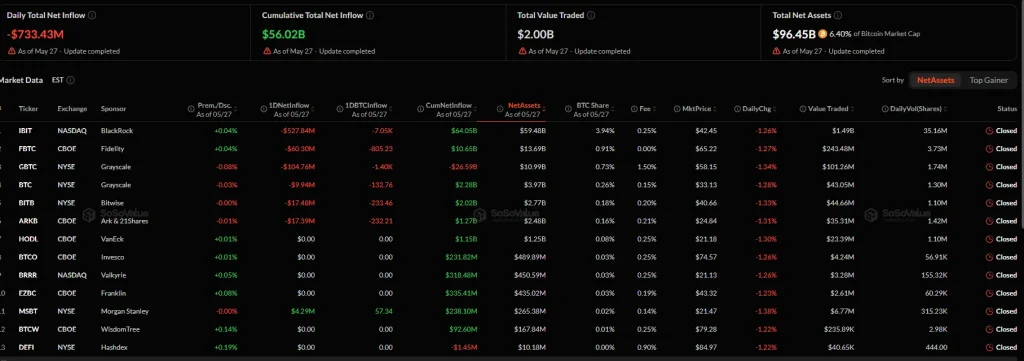Click the $84.97 market price value

pos(707,347)
